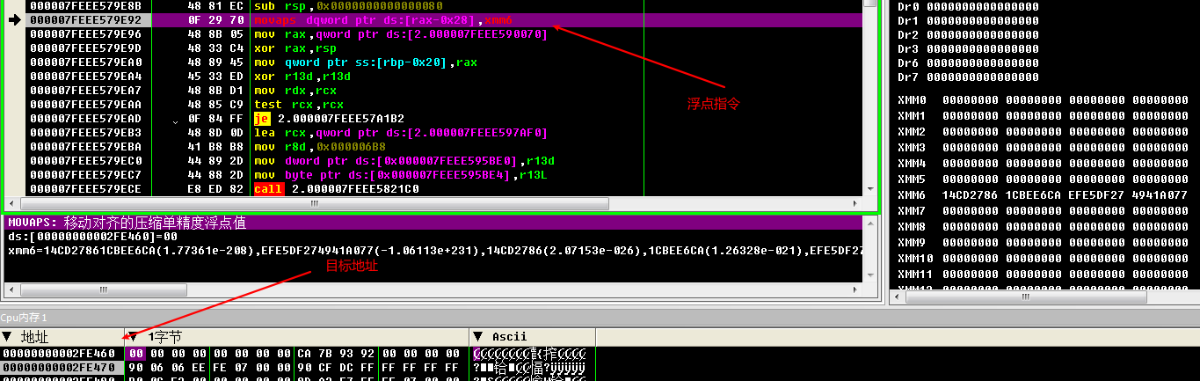Click the XMM6 register value 14CD2786
The width and height of the screenshot is (1200, 381).
970,194
